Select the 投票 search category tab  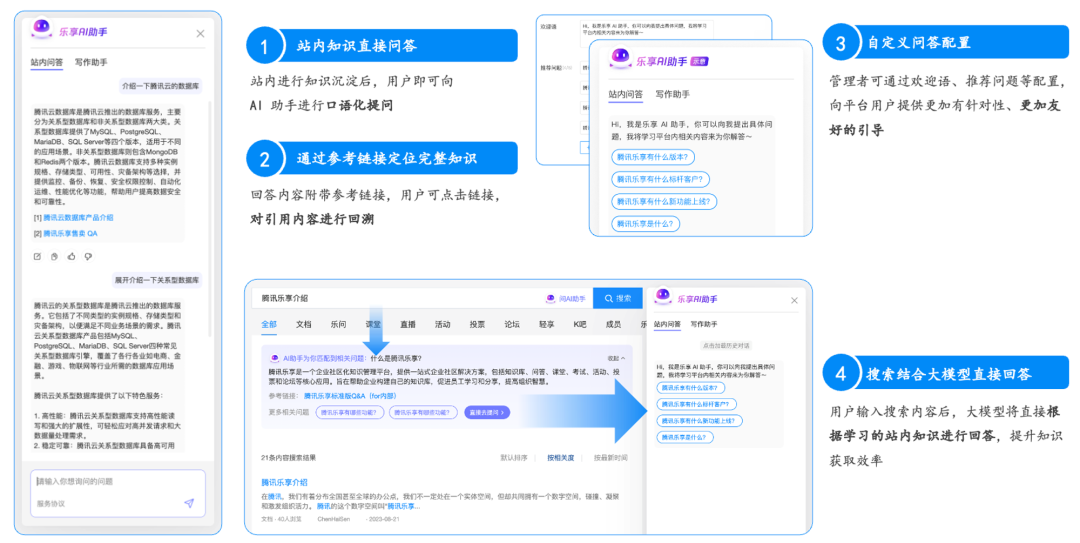click(477, 325)
